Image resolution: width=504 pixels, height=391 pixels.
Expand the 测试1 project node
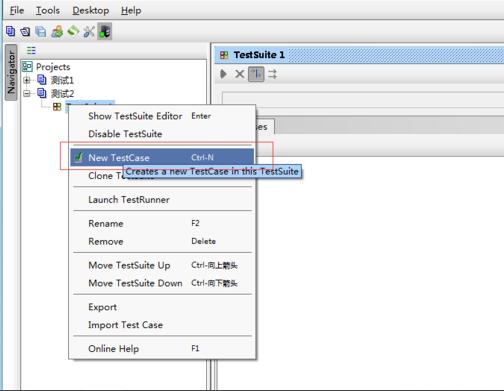click(27, 80)
